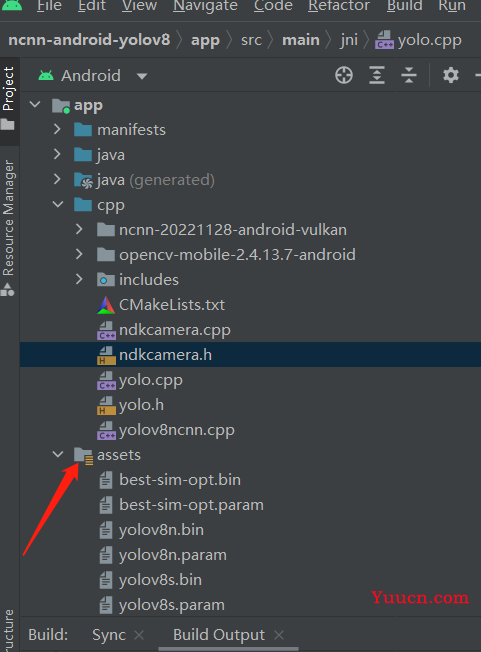
Task: Expand the manifests folder
Action: pos(58,130)
